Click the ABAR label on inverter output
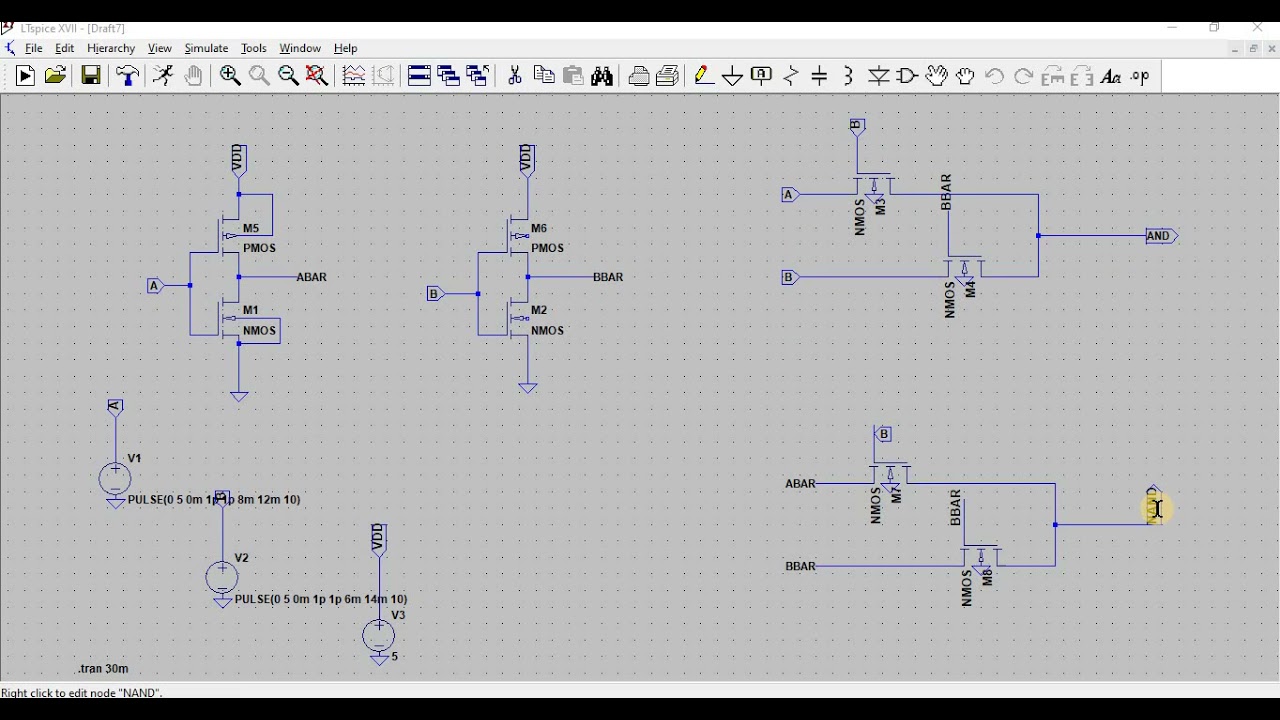 pyautogui.click(x=312, y=277)
